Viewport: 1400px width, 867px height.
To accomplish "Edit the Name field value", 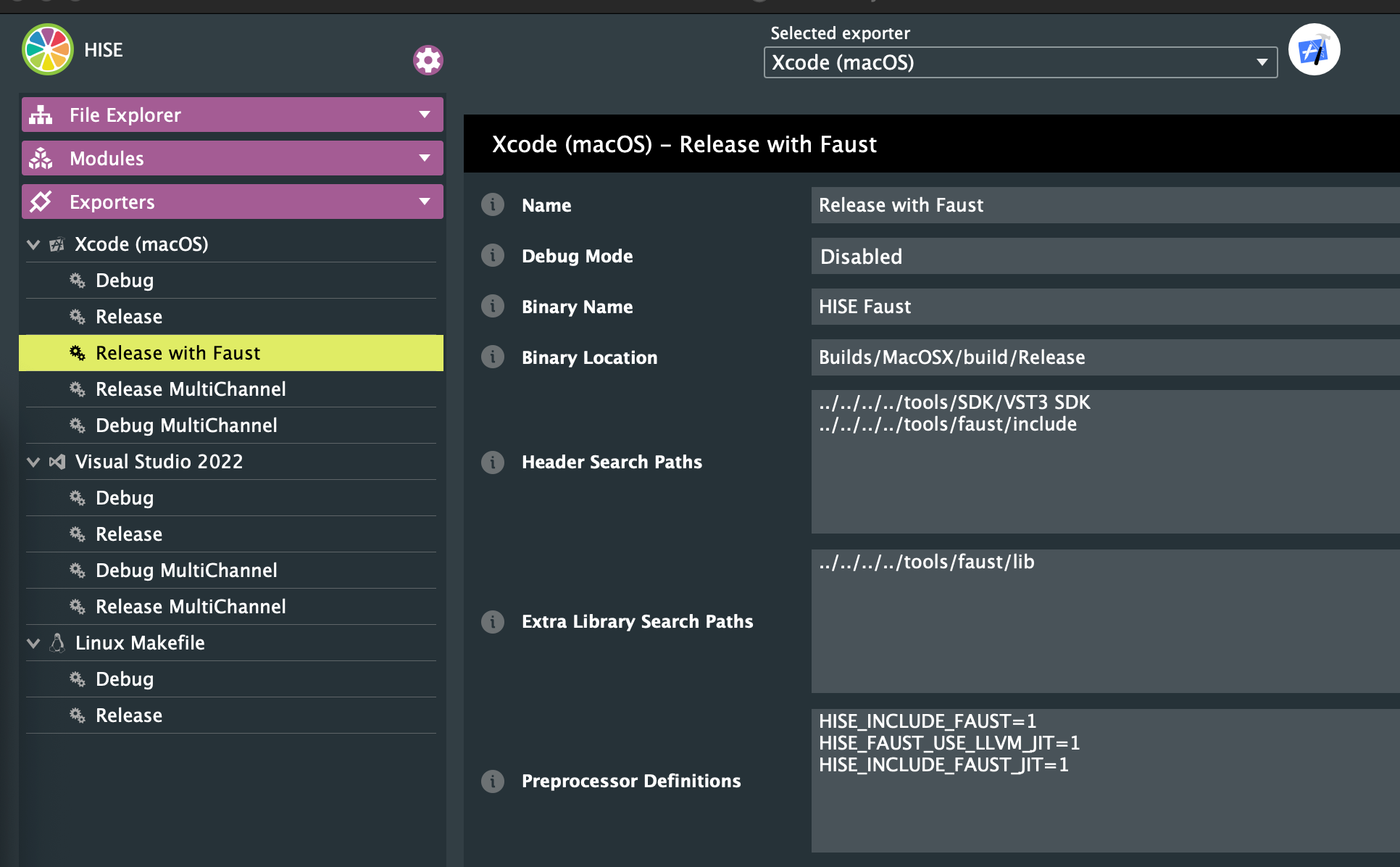I will [1106, 205].
